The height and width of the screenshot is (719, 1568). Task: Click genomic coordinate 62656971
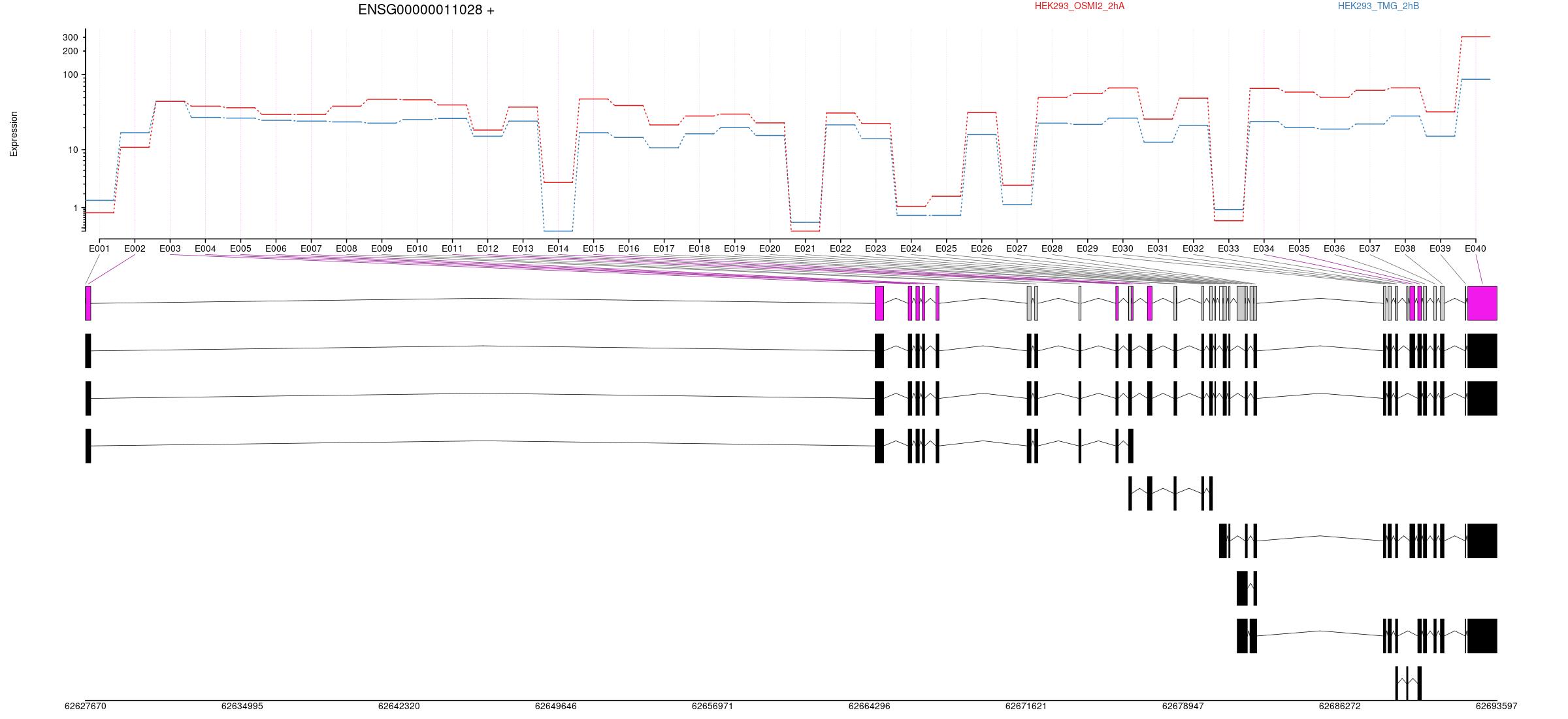point(713,706)
